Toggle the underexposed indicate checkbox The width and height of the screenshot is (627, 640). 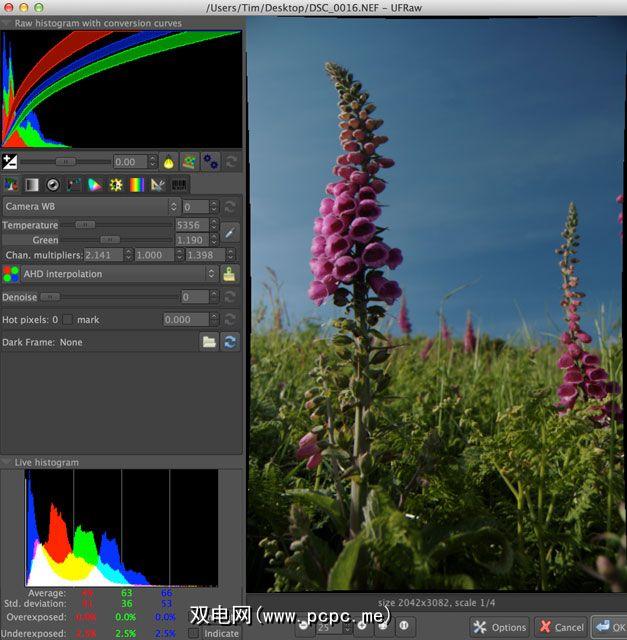click(194, 633)
